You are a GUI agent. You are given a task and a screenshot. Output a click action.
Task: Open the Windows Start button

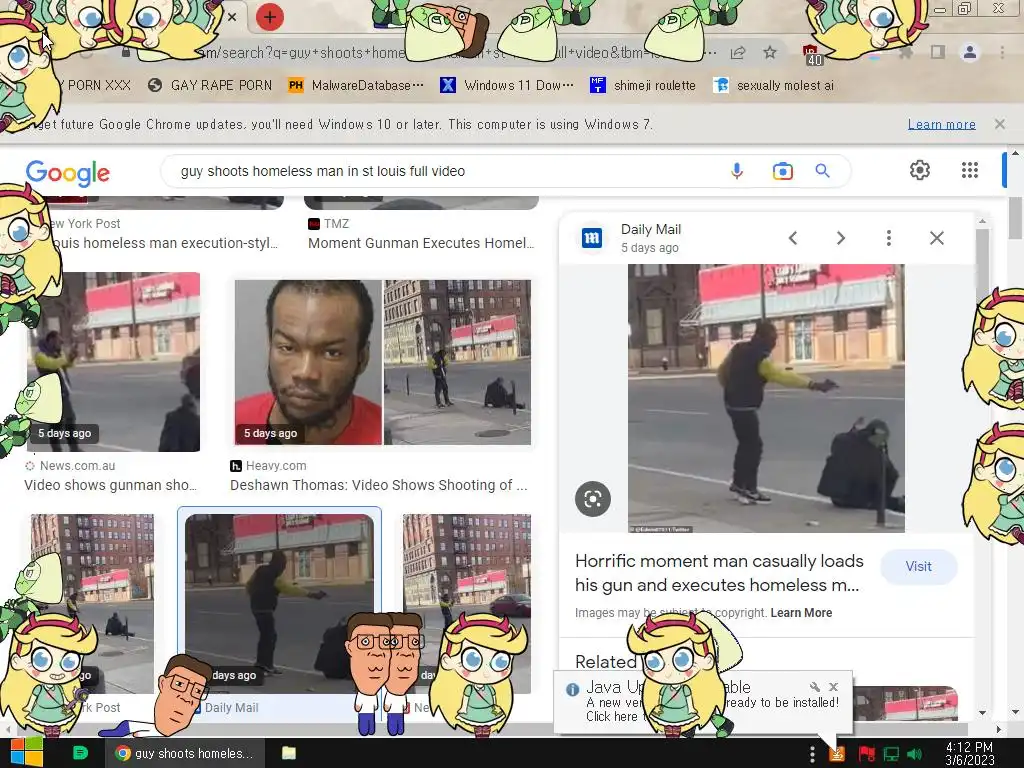coord(26,753)
